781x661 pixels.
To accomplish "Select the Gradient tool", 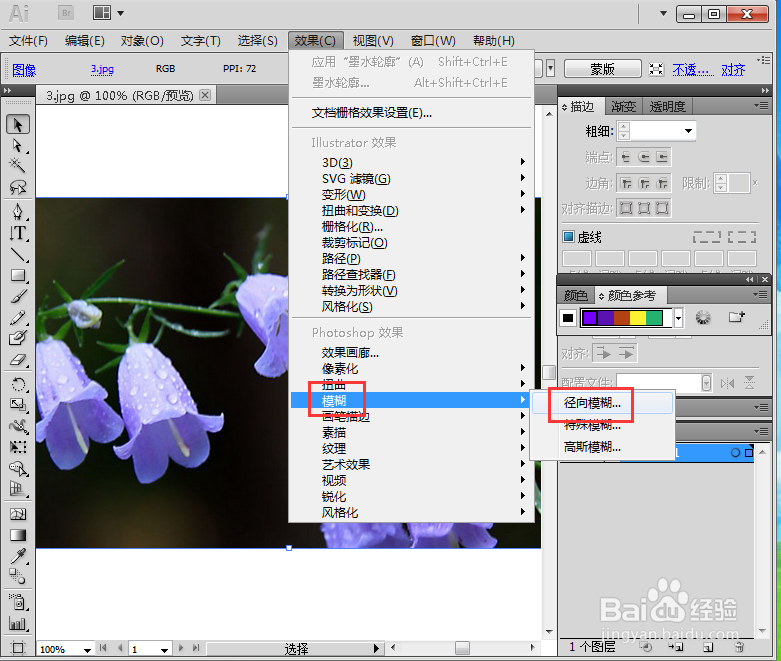I will (x=18, y=535).
